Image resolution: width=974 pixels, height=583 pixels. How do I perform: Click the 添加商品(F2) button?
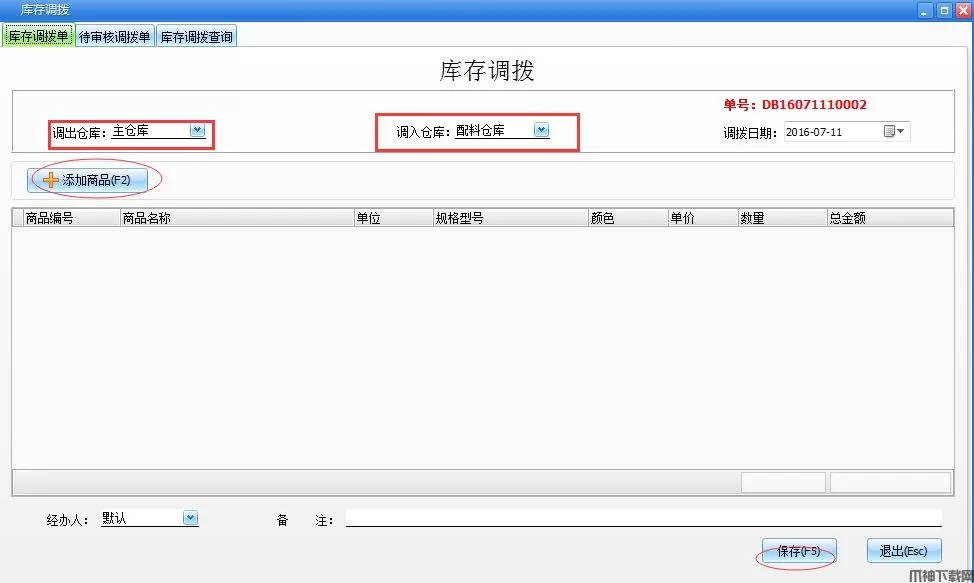pyautogui.click(x=88, y=180)
